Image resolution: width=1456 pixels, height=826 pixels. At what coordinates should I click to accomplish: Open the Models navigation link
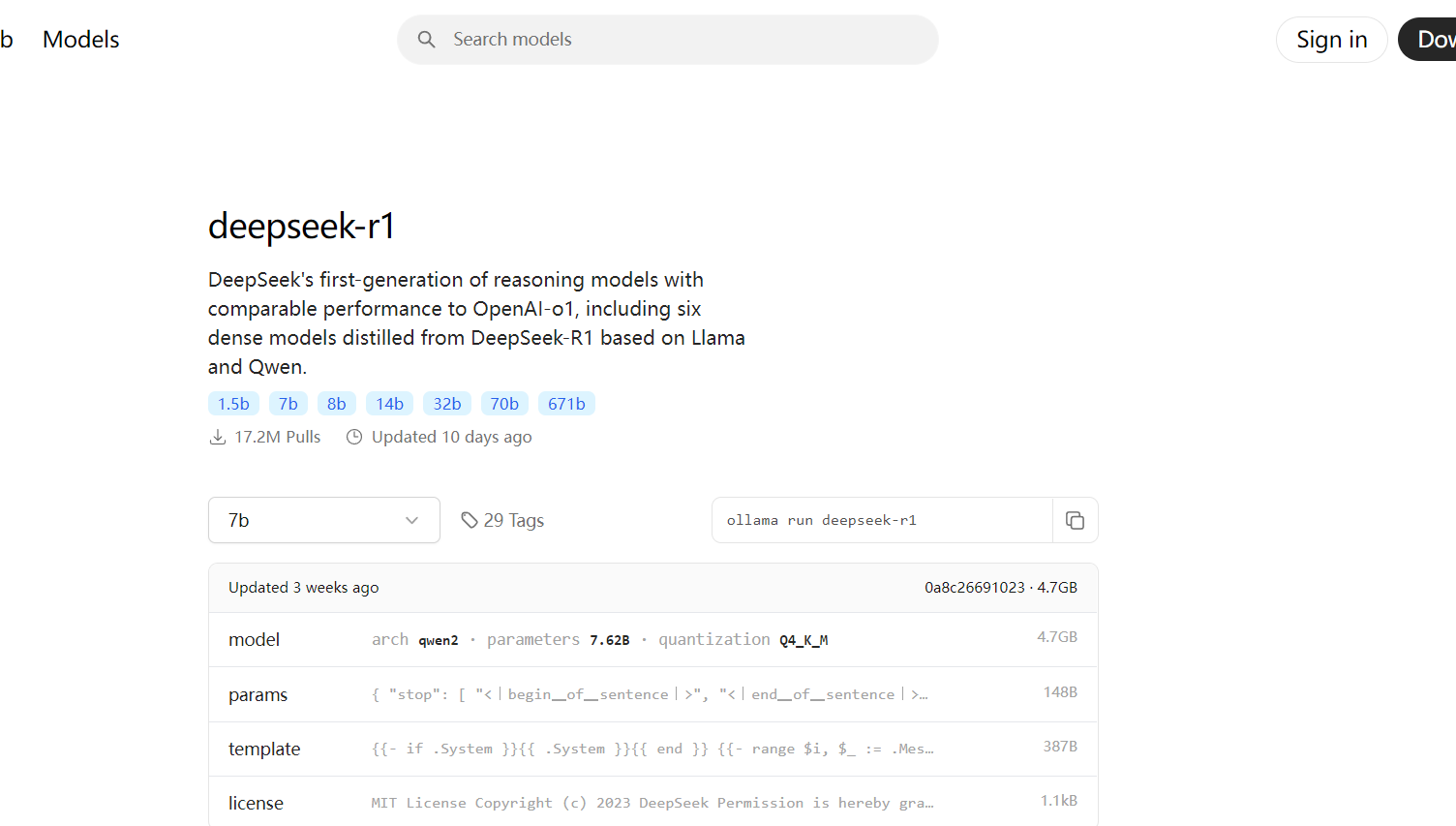(x=81, y=40)
